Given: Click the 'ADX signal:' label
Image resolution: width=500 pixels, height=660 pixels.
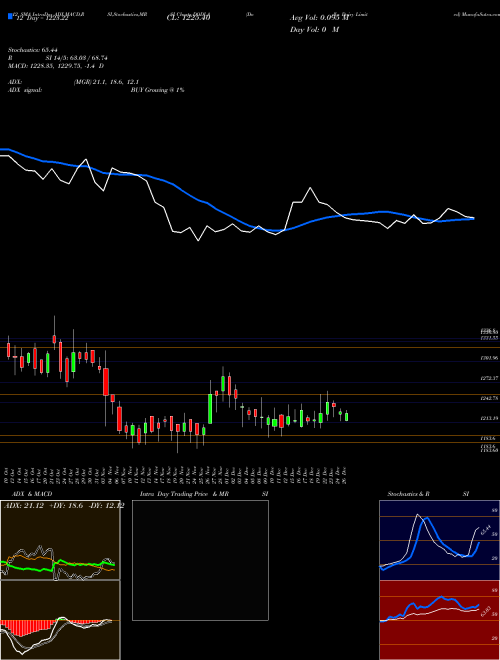Looking at the screenshot, I should tap(25, 90).
